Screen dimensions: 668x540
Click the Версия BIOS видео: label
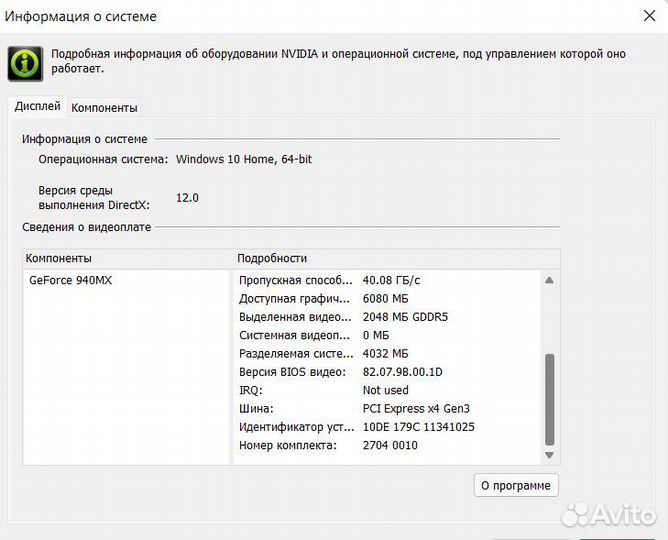coord(292,372)
